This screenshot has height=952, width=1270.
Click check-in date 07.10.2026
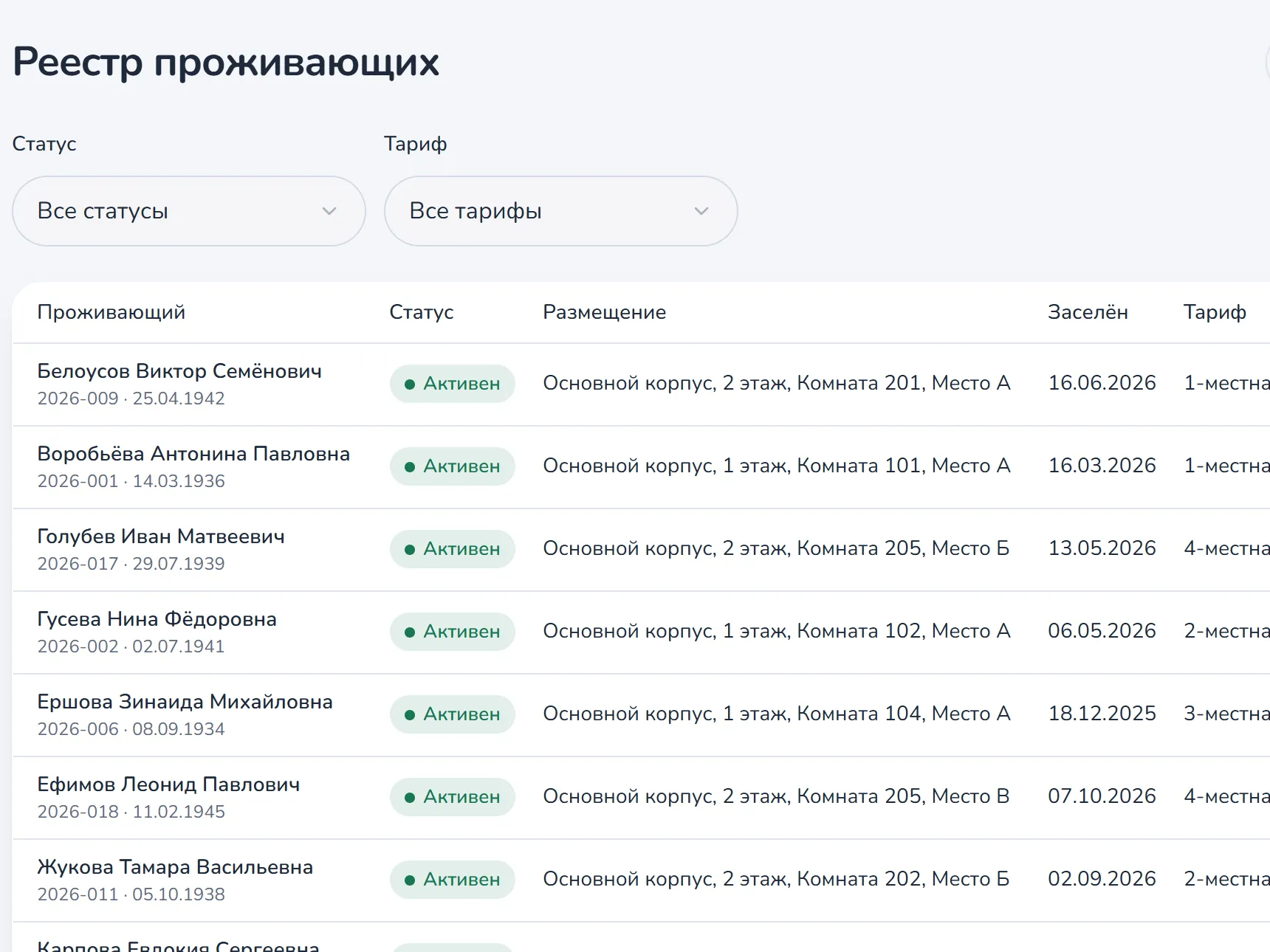(1102, 796)
